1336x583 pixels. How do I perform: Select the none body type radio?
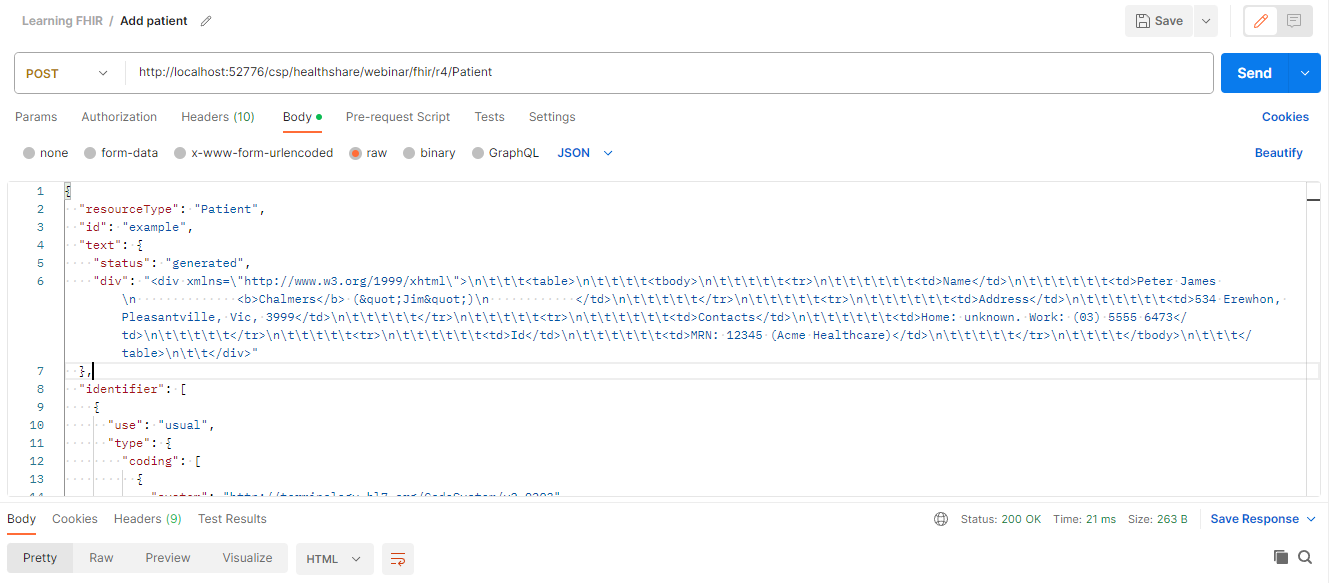click(x=30, y=153)
